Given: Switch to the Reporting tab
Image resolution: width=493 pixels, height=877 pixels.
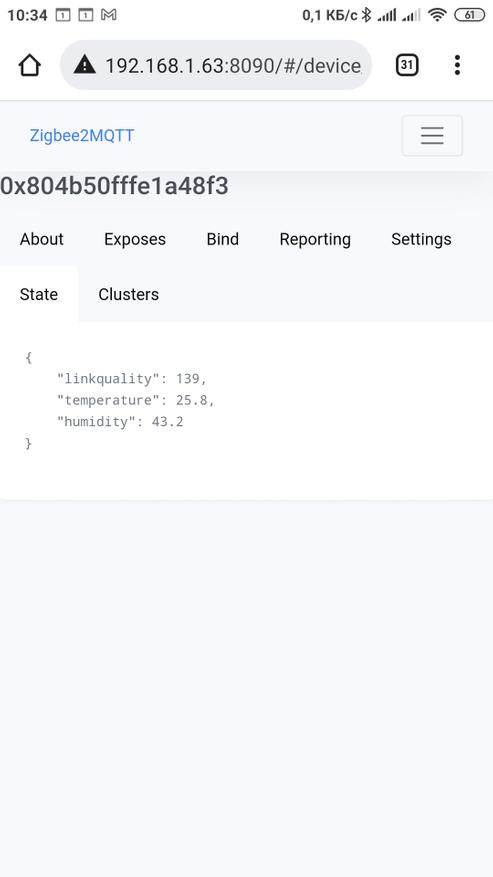Looking at the screenshot, I should [315, 239].
